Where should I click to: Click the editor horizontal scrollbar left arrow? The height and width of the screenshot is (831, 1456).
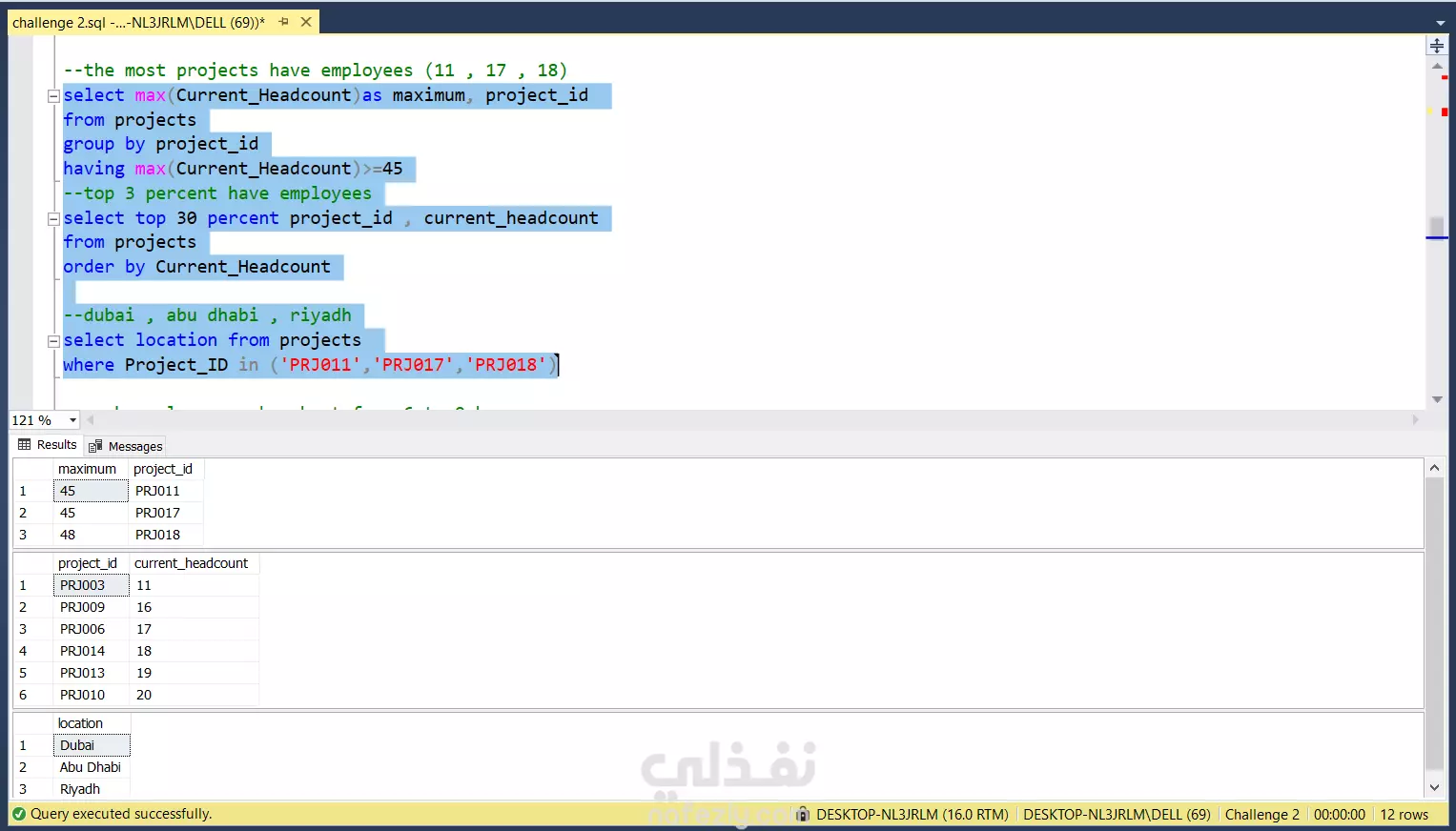[91, 420]
